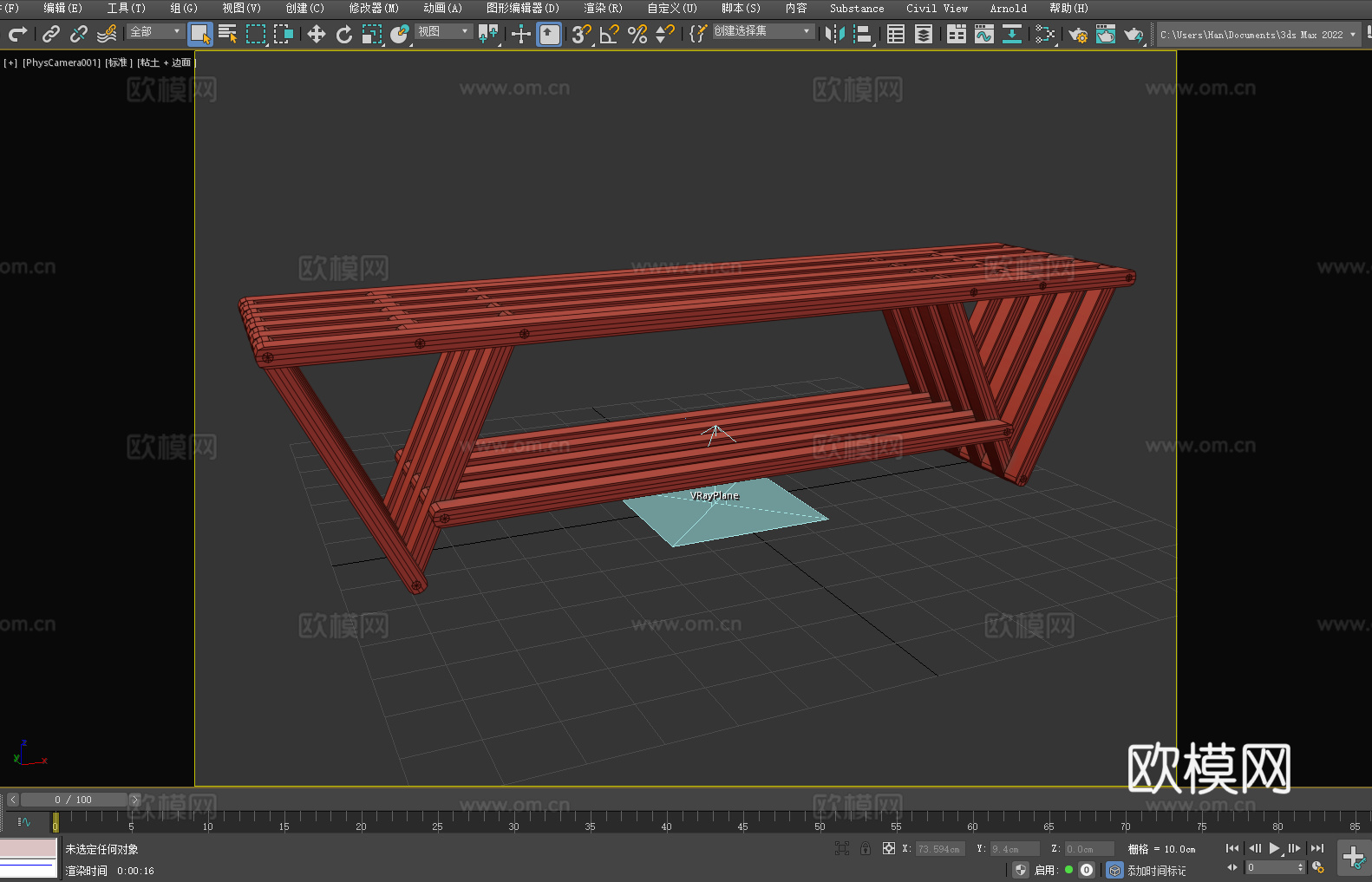Toggle Keyboard Shortcut Override button
Viewport: 1372px width, 882px height.
549,34
